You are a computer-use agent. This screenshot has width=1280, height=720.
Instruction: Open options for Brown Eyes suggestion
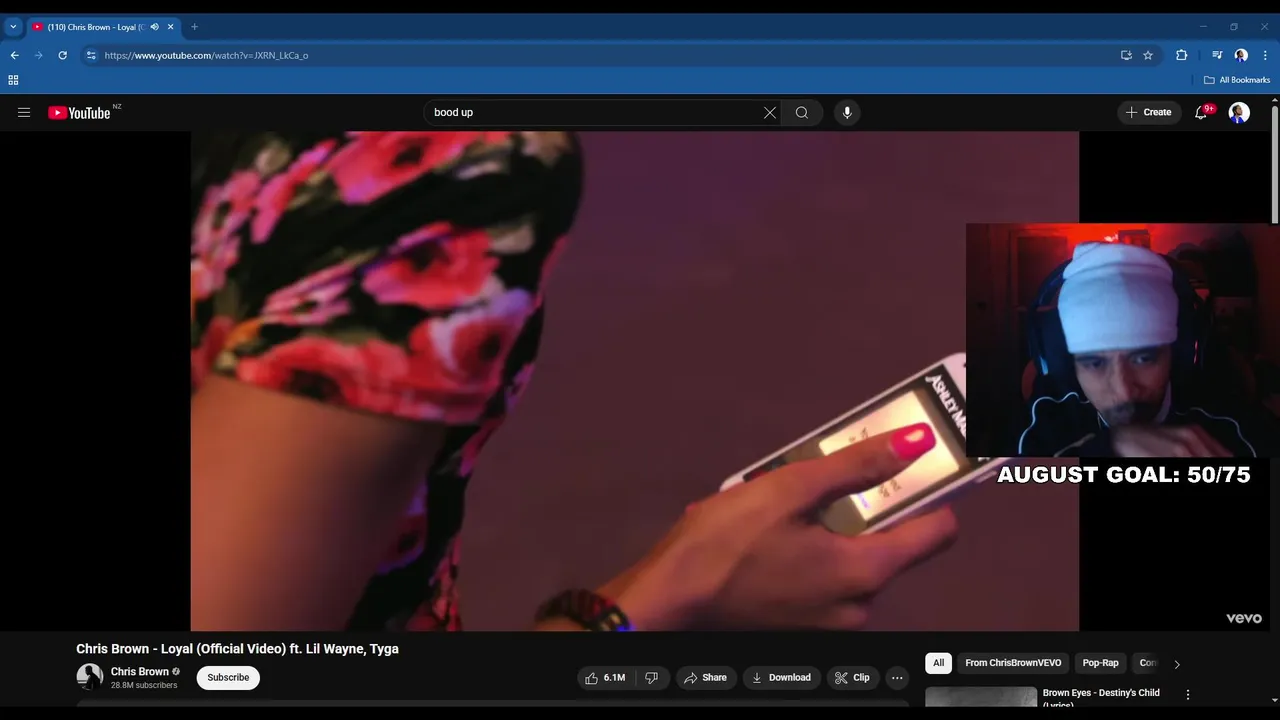pyautogui.click(x=1188, y=694)
